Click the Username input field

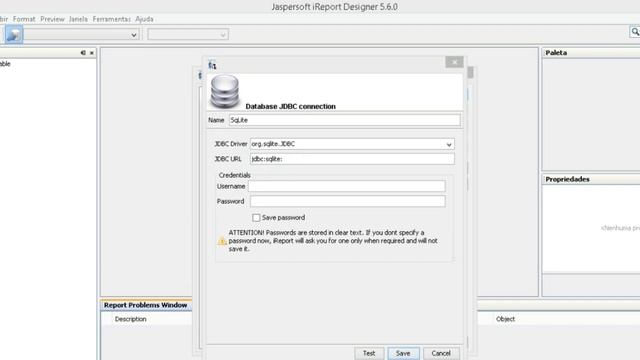pos(347,186)
